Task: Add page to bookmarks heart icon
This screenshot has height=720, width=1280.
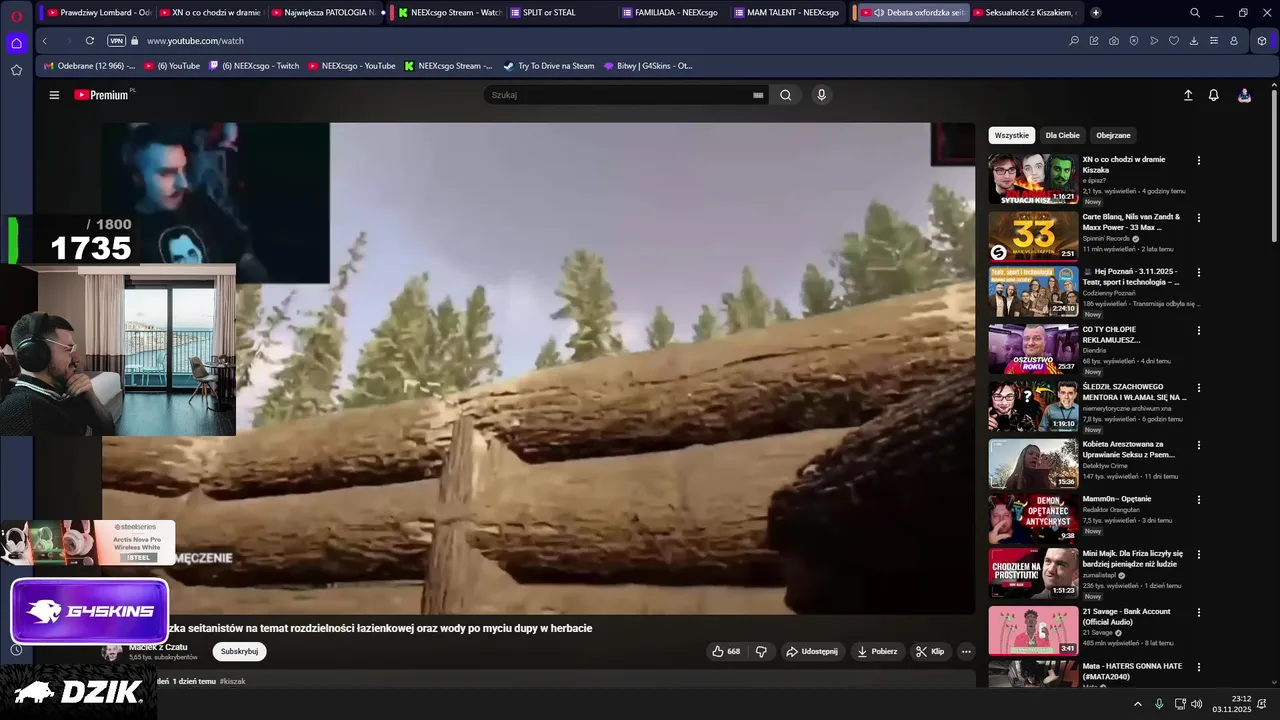Action: click(x=1174, y=41)
